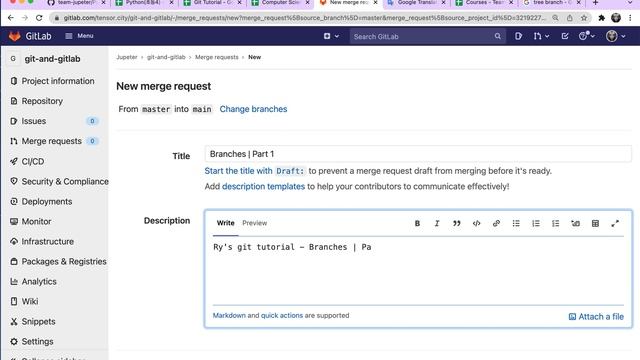
Task: Apply italic text formatting
Action: point(437,223)
